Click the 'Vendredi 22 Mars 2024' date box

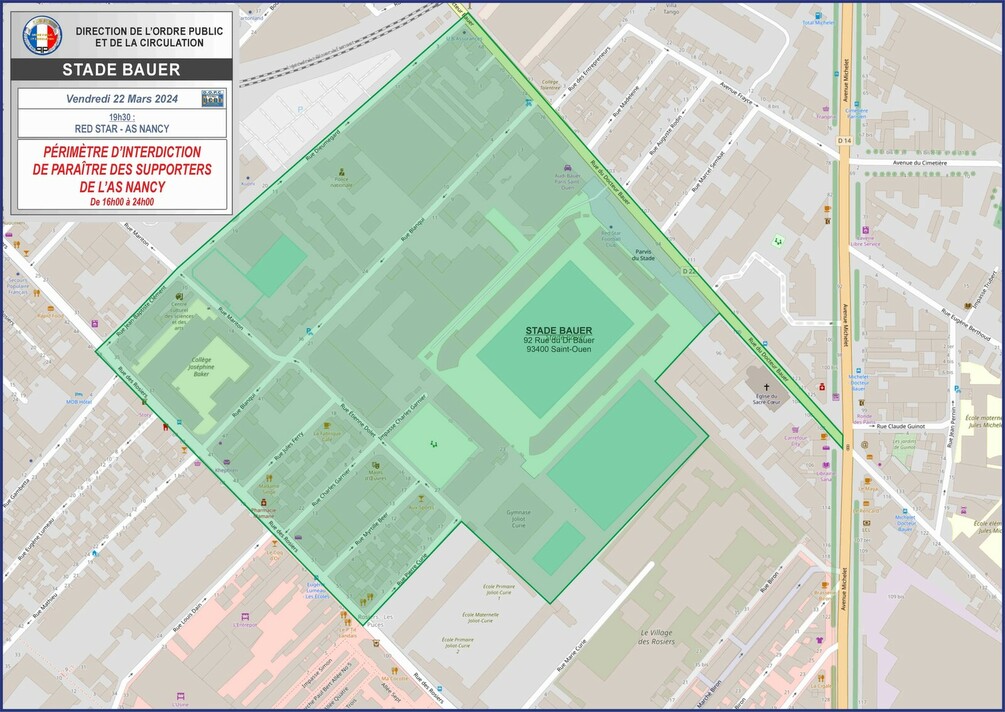click(x=122, y=99)
